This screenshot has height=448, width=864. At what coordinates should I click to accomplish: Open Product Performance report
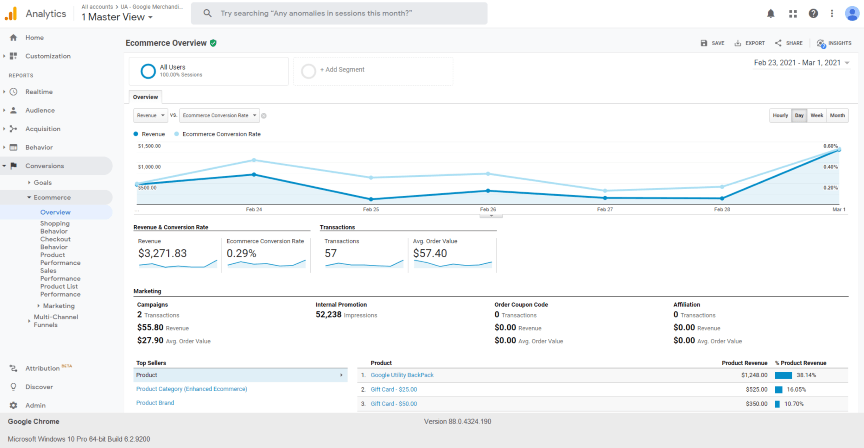click(x=60, y=259)
